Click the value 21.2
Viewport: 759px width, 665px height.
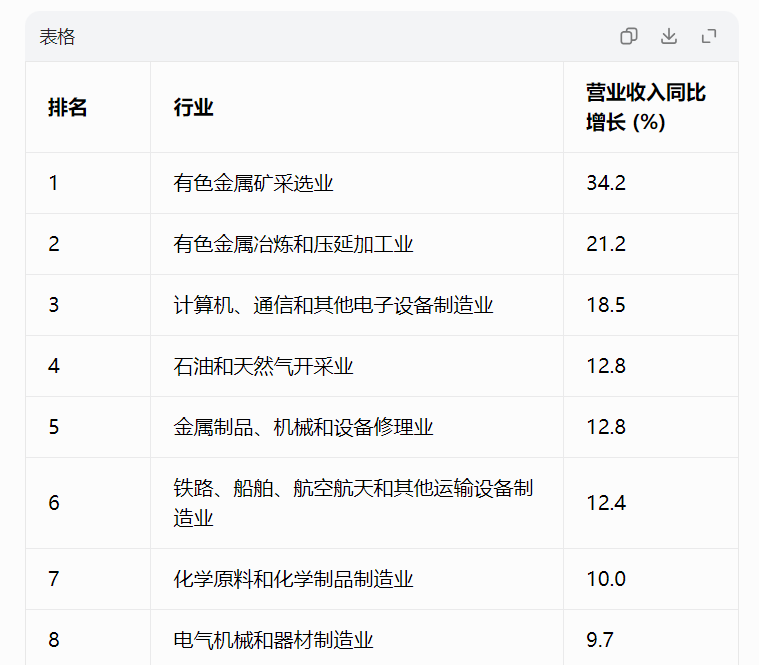[606, 244]
